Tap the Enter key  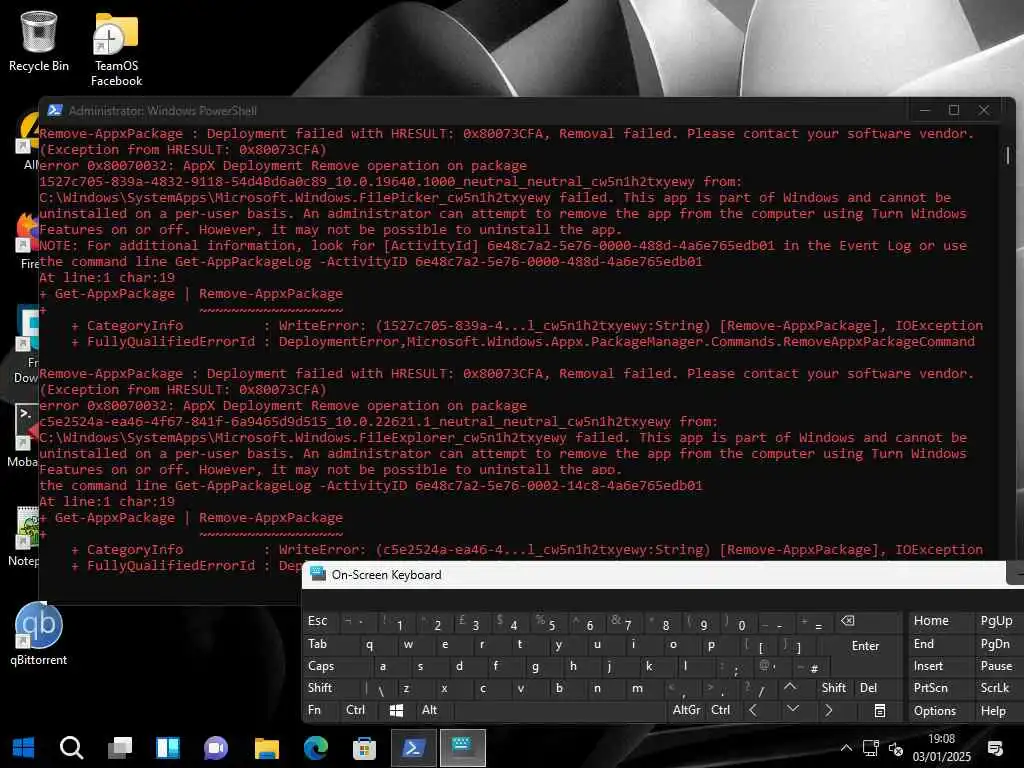click(865, 646)
